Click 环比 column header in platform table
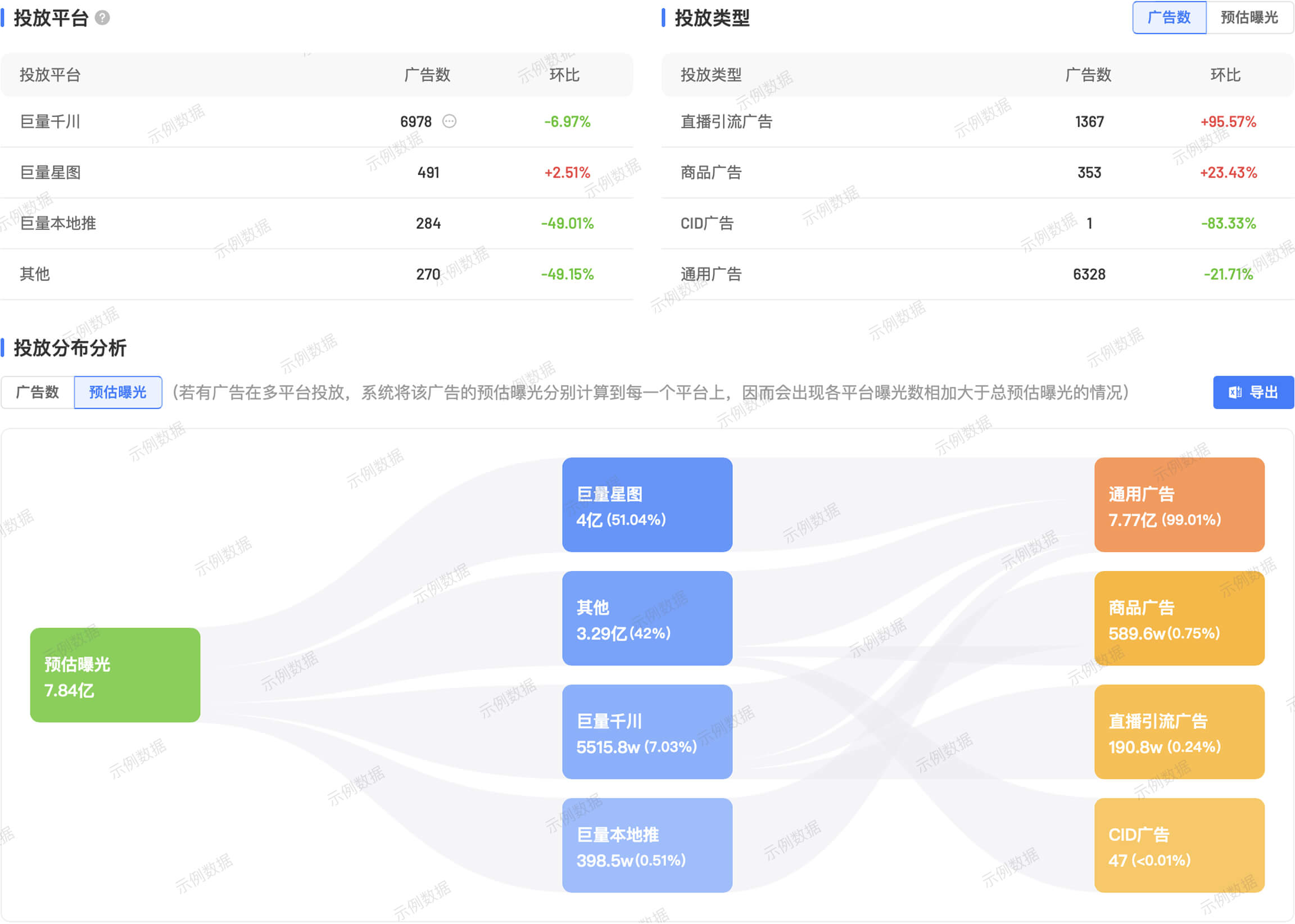This screenshot has height=924, width=1295. 564,75
